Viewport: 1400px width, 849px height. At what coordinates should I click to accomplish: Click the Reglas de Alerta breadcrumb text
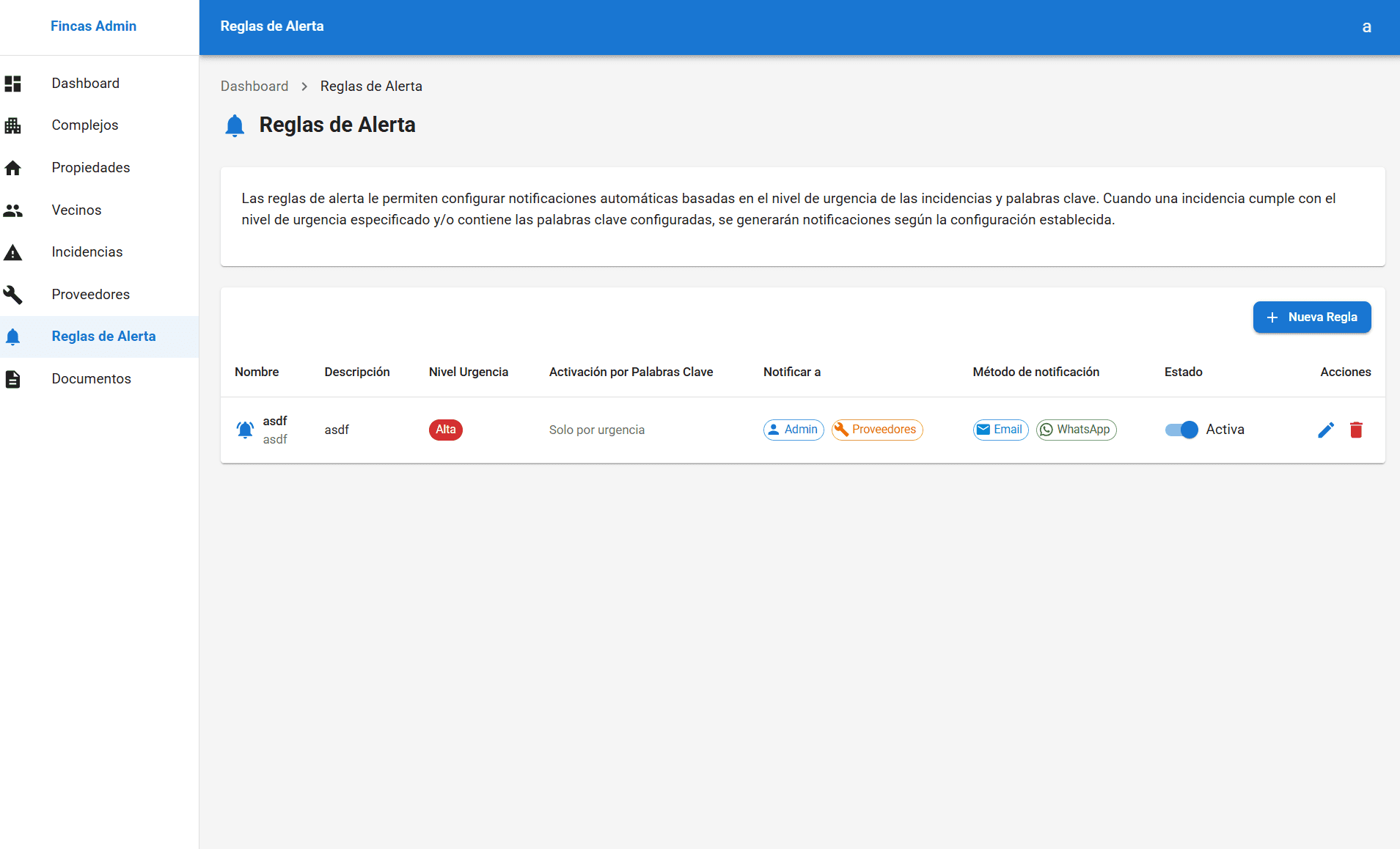click(x=371, y=87)
